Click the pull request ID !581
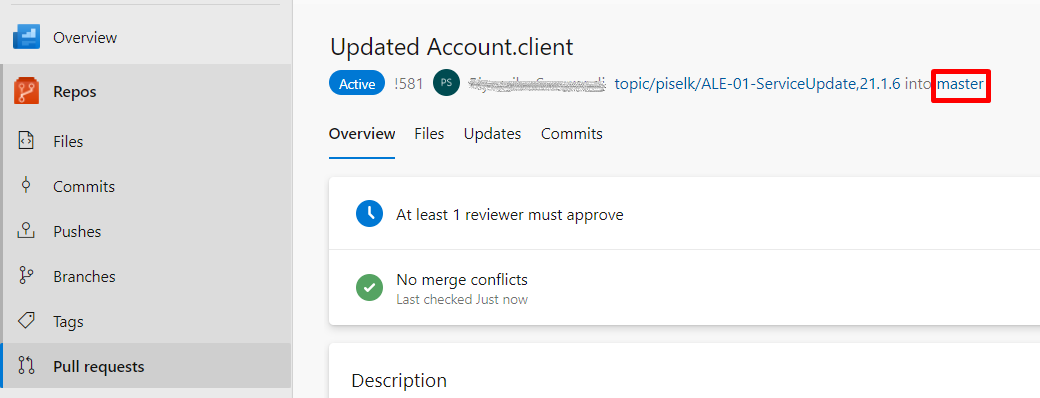This screenshot has height=398, width=1040. click(409, 84)
